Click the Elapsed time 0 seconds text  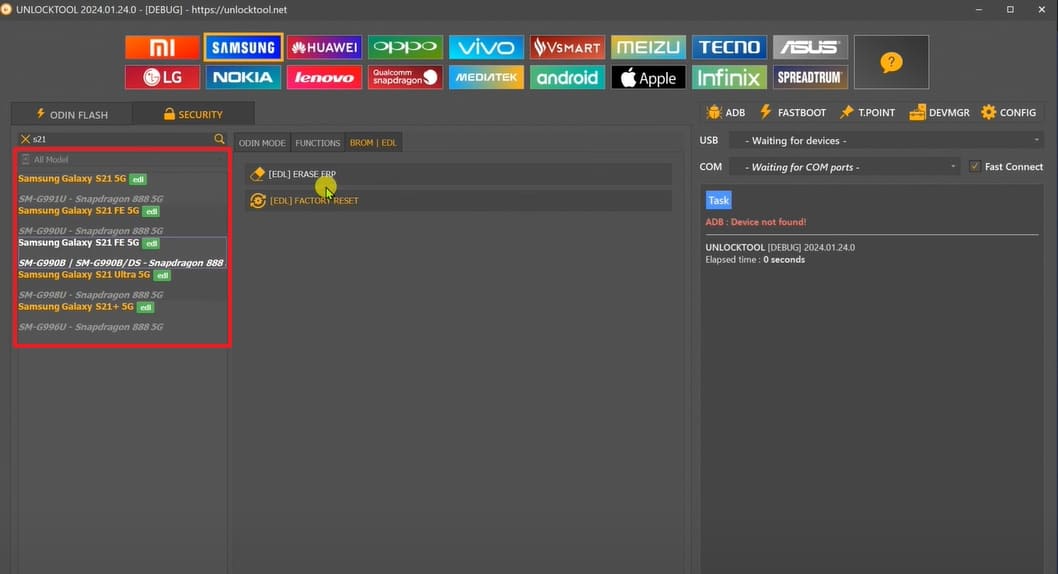tap(755, 260)
